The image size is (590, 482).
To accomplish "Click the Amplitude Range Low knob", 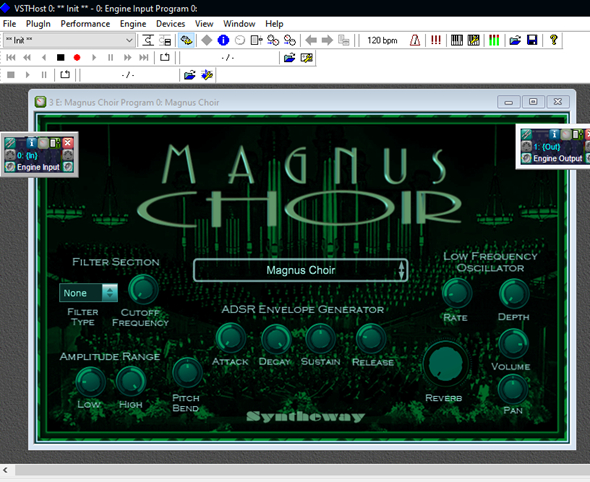I will point(90,382).
